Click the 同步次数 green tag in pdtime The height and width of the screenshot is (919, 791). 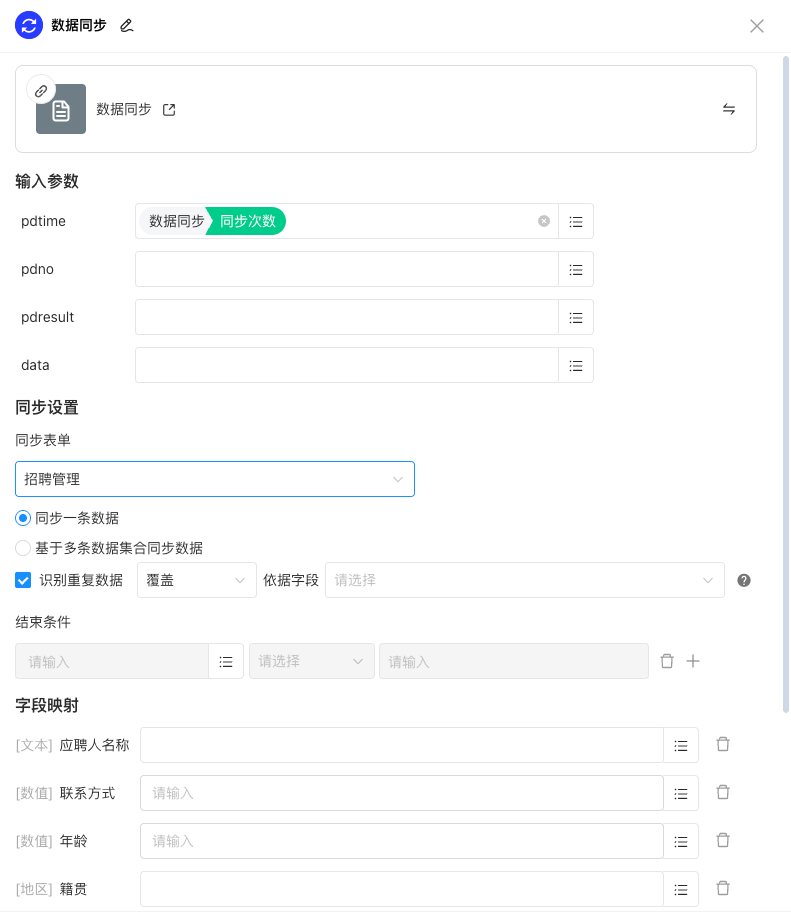coord(248,221)
